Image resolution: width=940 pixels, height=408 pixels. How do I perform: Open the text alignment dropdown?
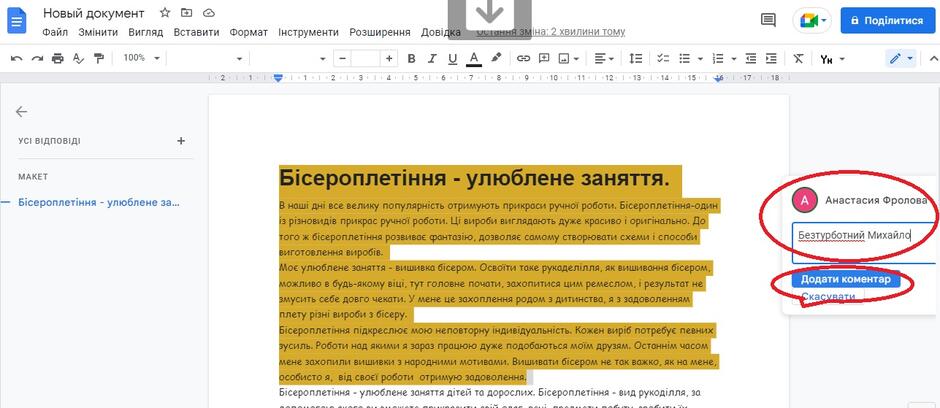604,58
